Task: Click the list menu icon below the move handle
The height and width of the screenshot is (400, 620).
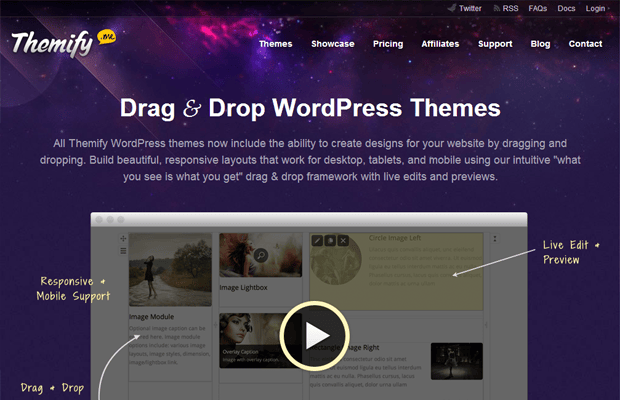Action: [123, 251]
